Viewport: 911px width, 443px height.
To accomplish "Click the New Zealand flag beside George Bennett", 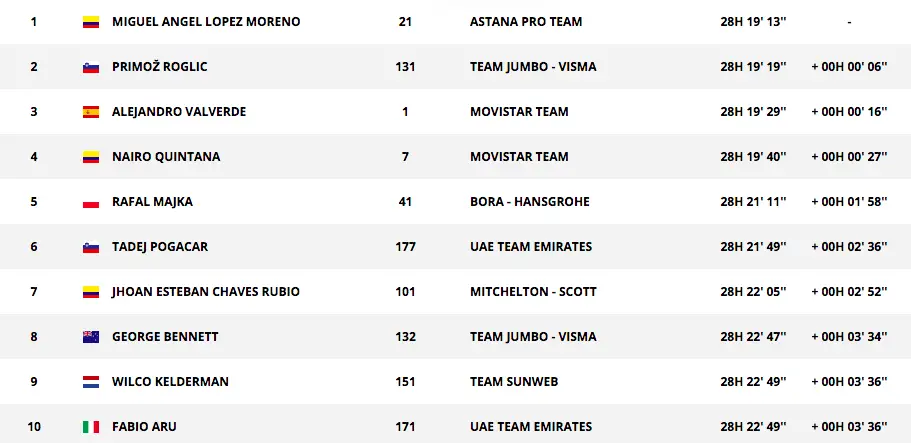I will (x=91, y=337).
